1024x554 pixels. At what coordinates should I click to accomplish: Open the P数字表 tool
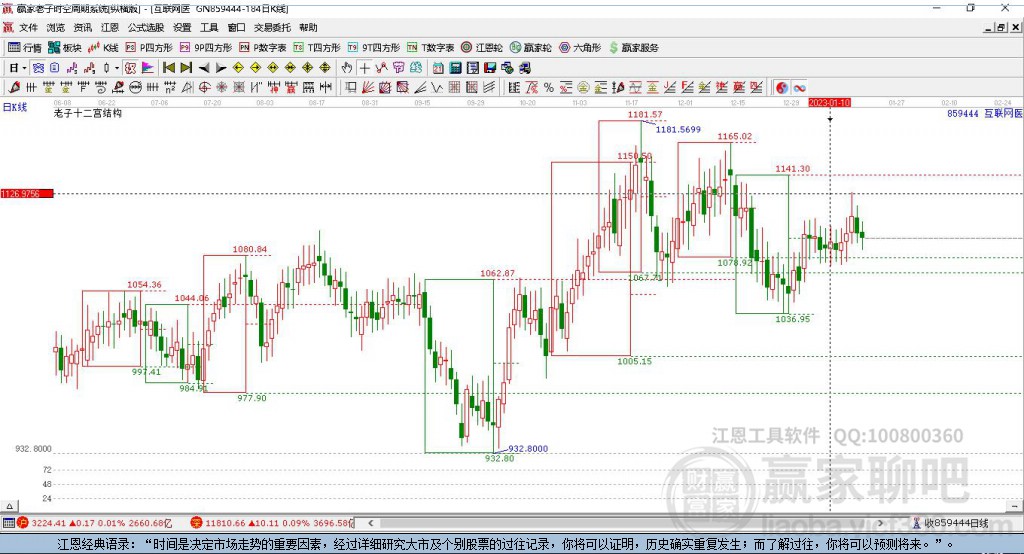pyautogui.click(x=263, y=48)
